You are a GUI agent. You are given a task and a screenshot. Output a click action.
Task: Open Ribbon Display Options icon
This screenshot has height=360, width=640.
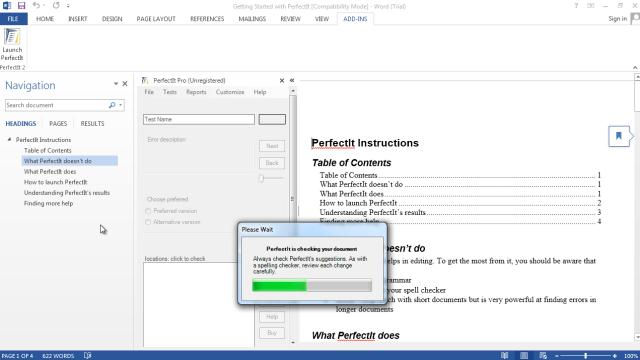591,6
